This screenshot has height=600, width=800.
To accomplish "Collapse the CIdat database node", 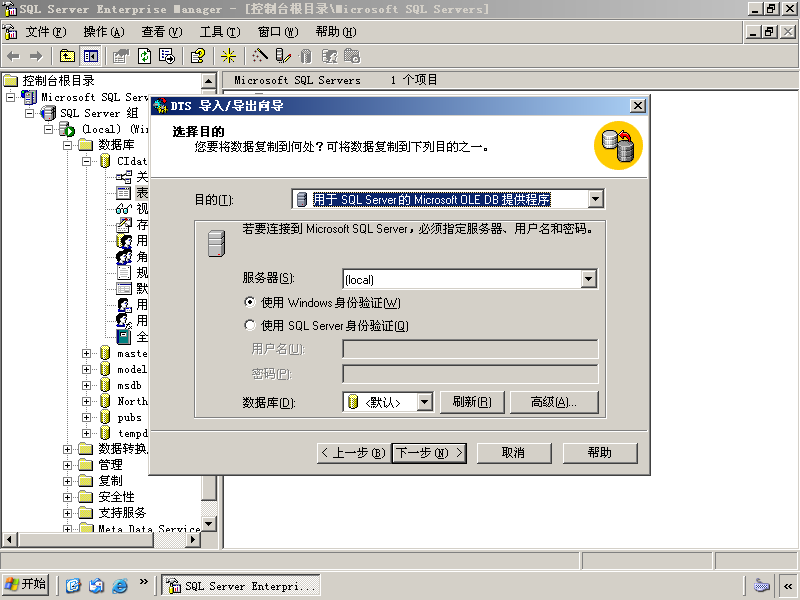I will (x=86, y=161).
